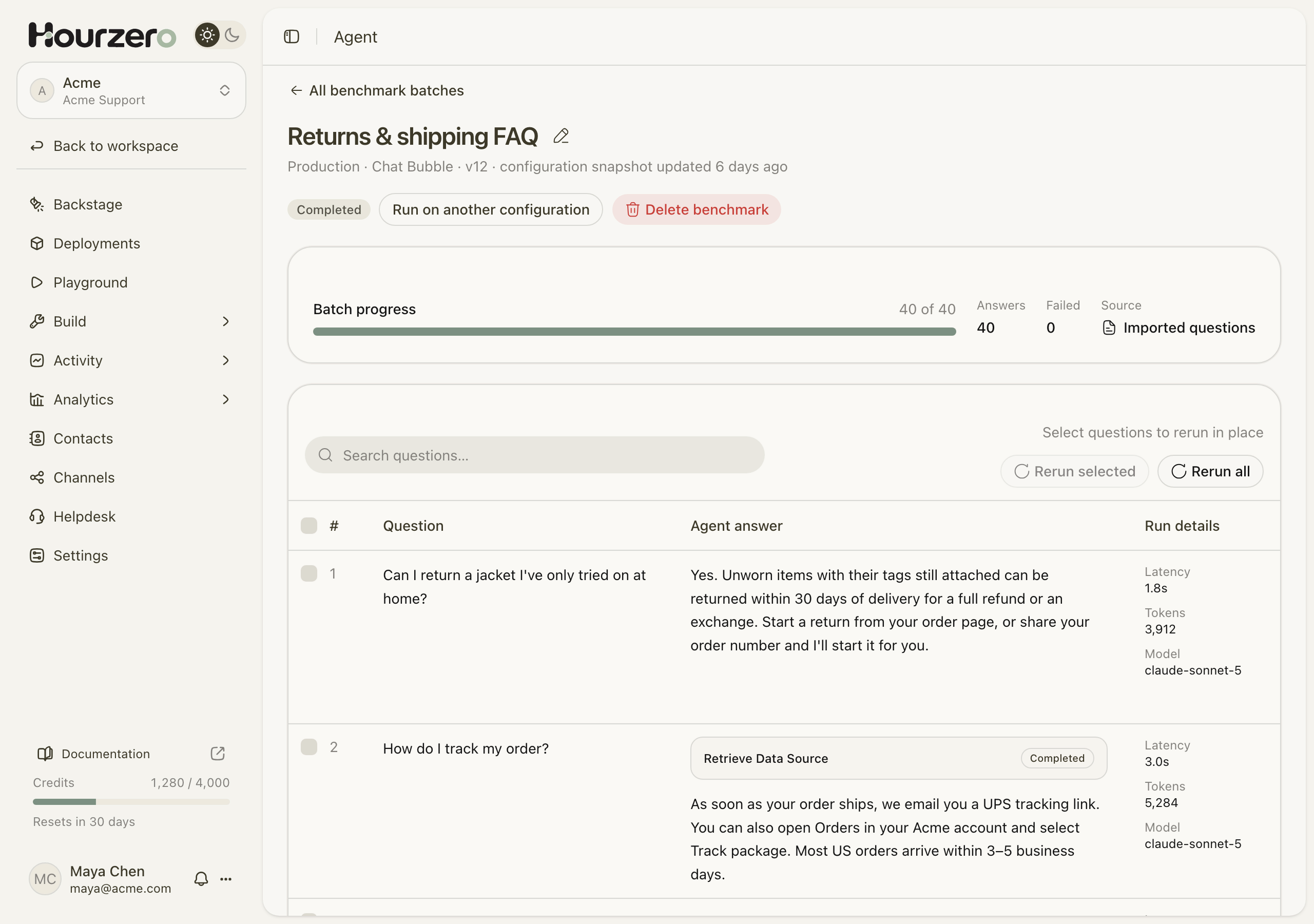Open Channels in the sidebar
Screen dimensions: 1314x924
(131, 477)
